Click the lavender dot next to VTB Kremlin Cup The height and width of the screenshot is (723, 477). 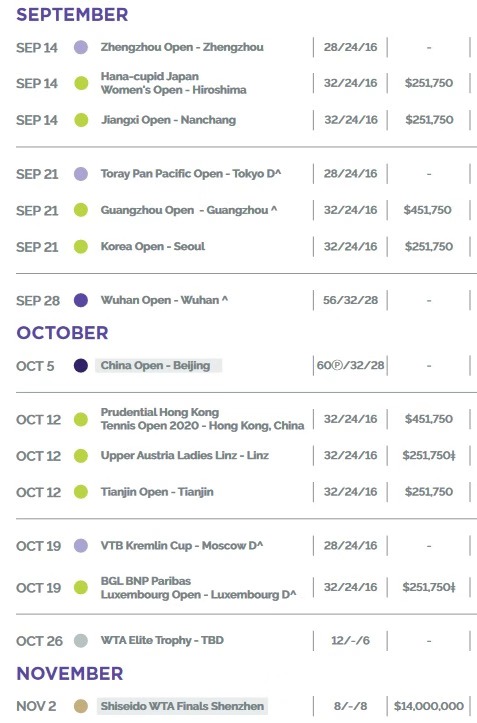click(81, 545)
